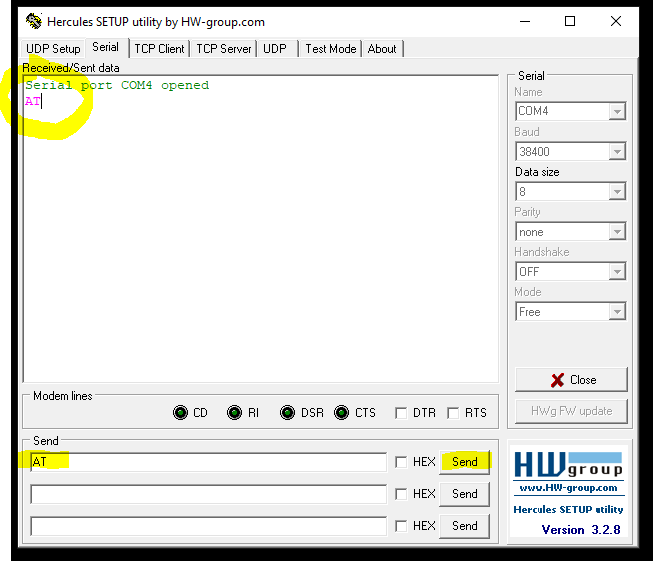
Task: Open the About tab
Action: [382, 49]
